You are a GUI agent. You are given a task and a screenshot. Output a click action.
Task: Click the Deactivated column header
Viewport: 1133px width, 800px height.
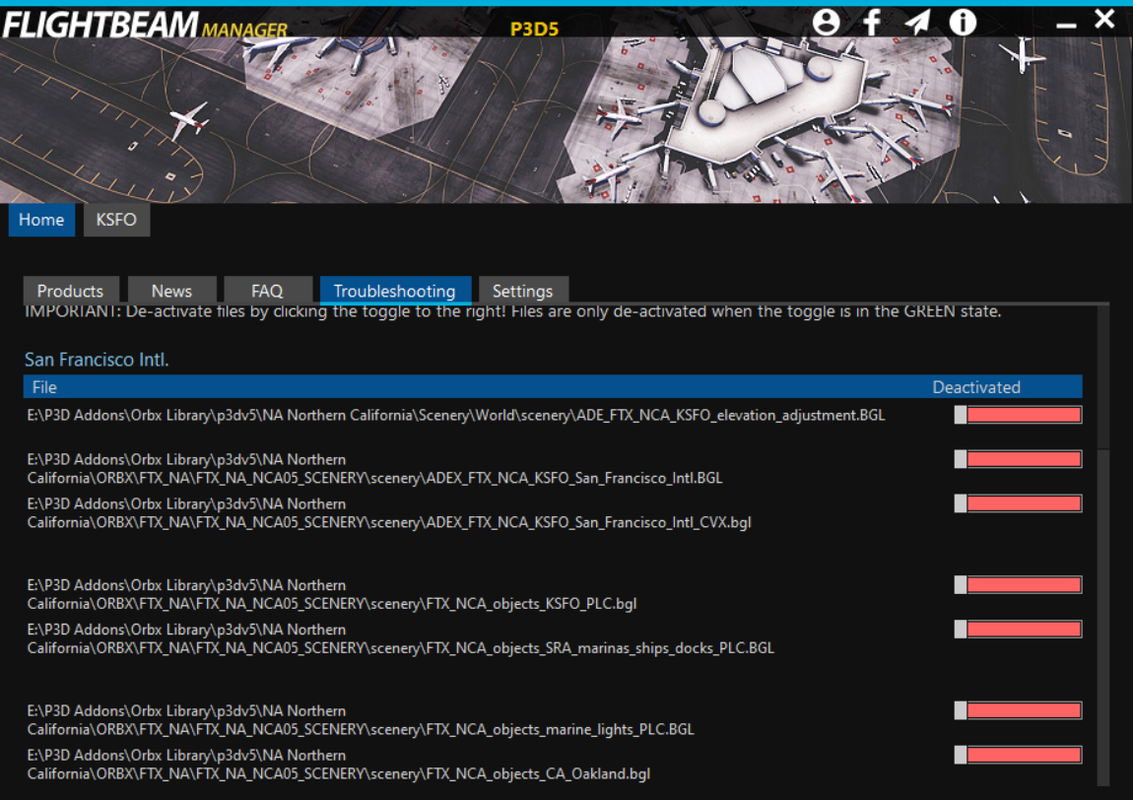pos(976,387)
